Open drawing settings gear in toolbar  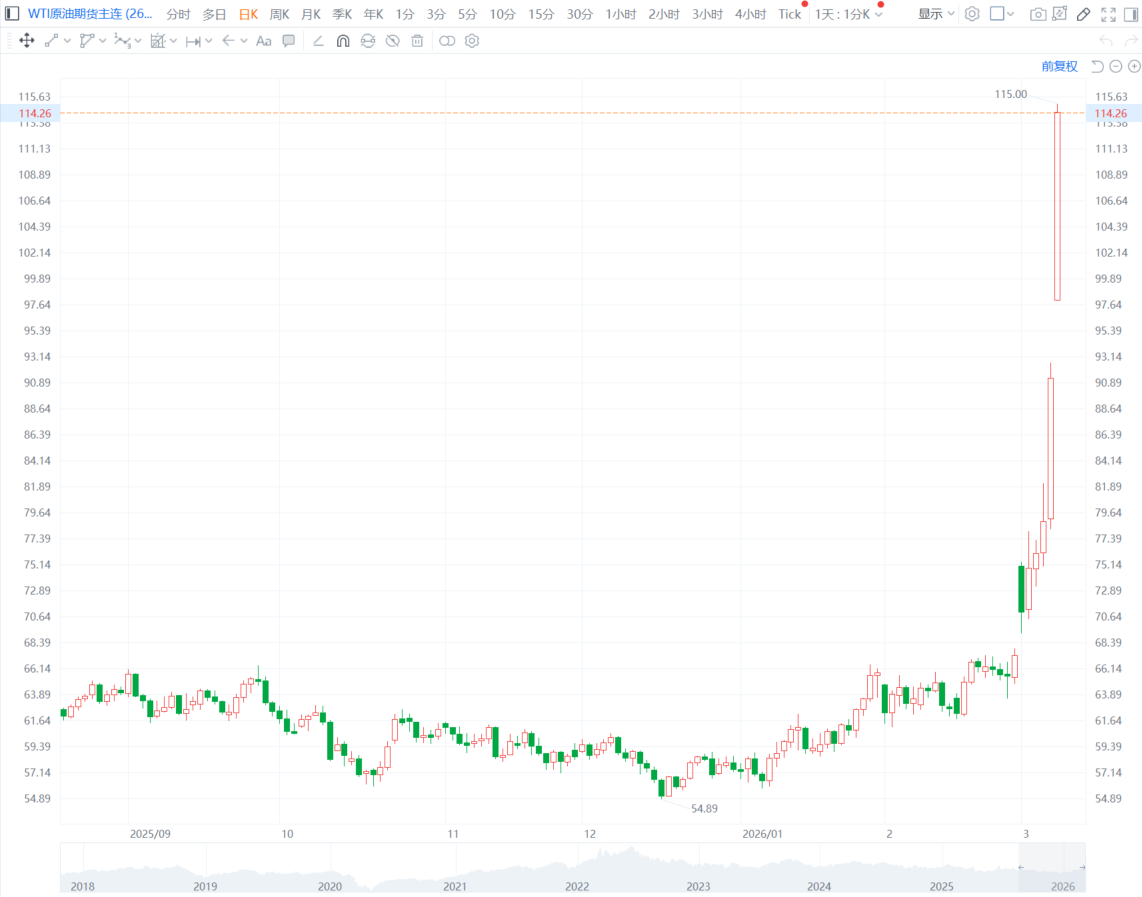tap(472, 41)
